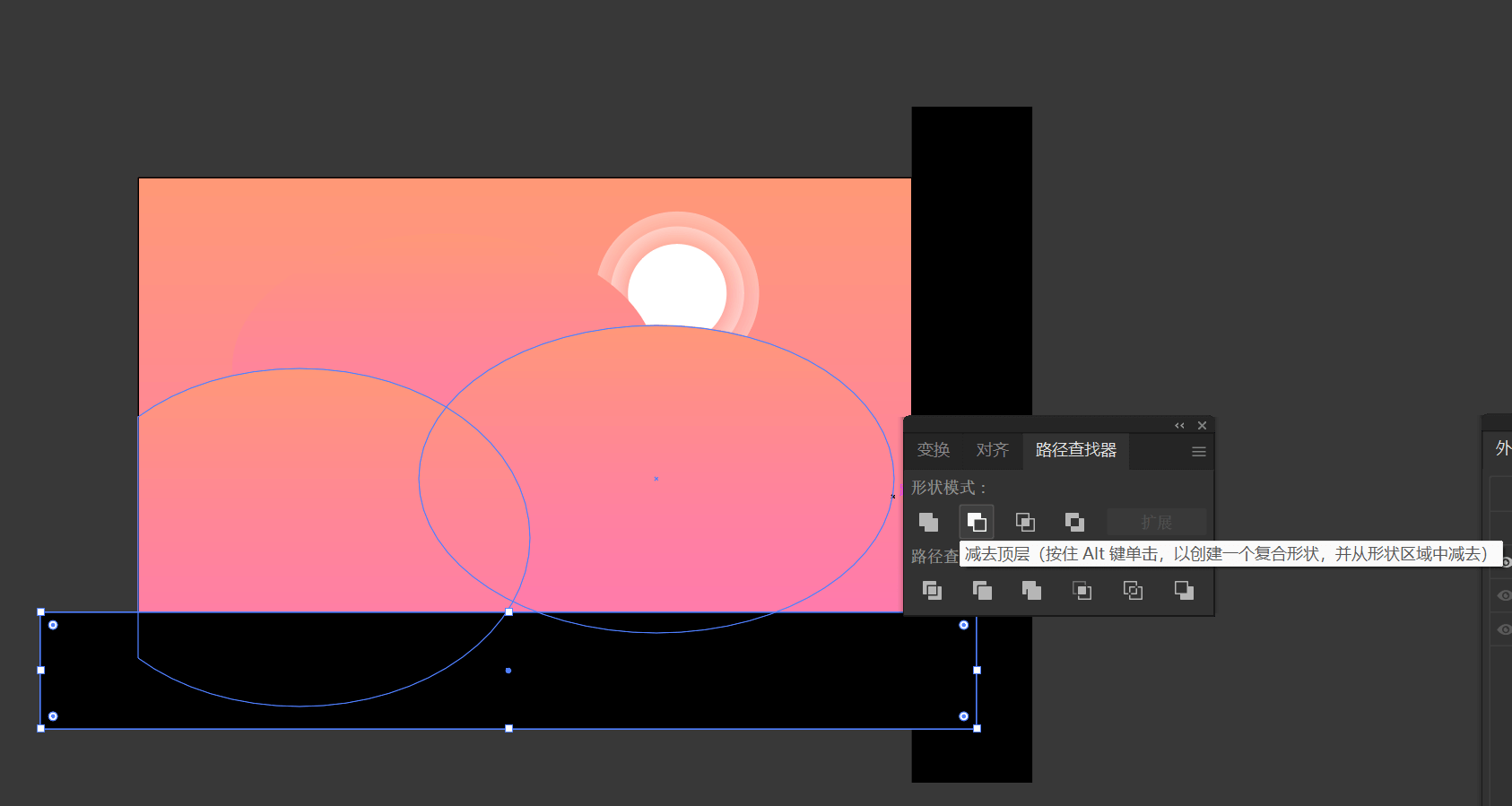Click the top-right corner radius widget
The image size is (1512, 806).
click(x=964, y=625)
